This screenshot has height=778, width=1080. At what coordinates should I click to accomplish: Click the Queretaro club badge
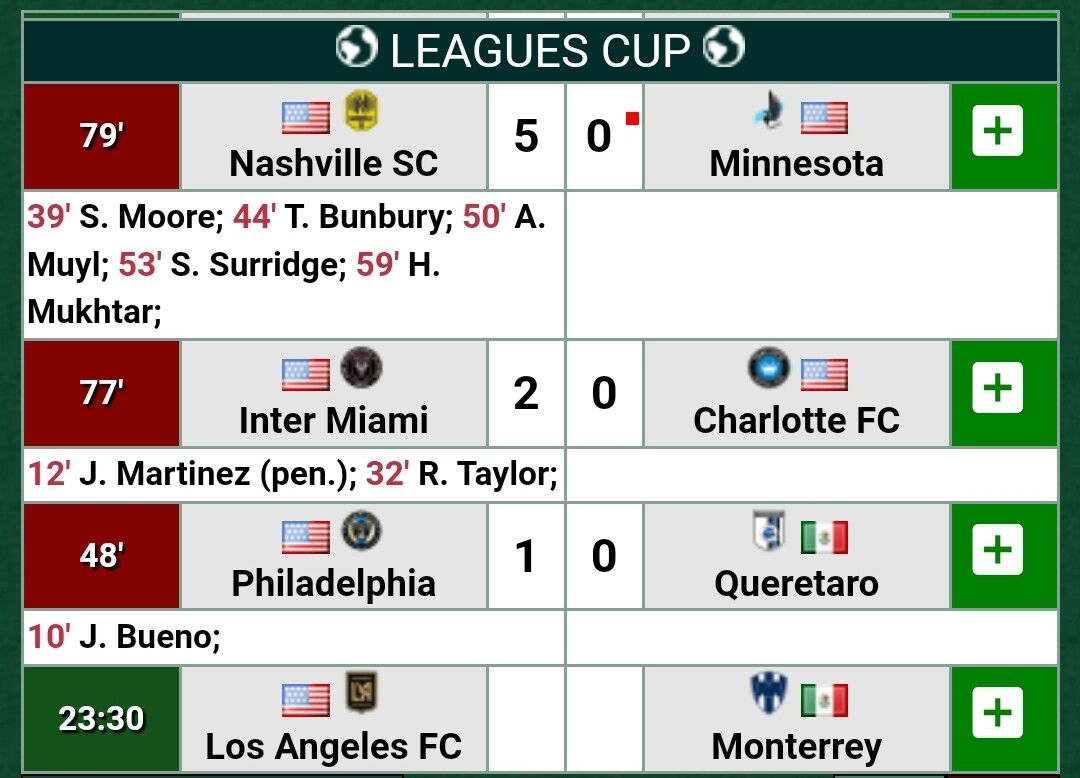click(769, 531)
